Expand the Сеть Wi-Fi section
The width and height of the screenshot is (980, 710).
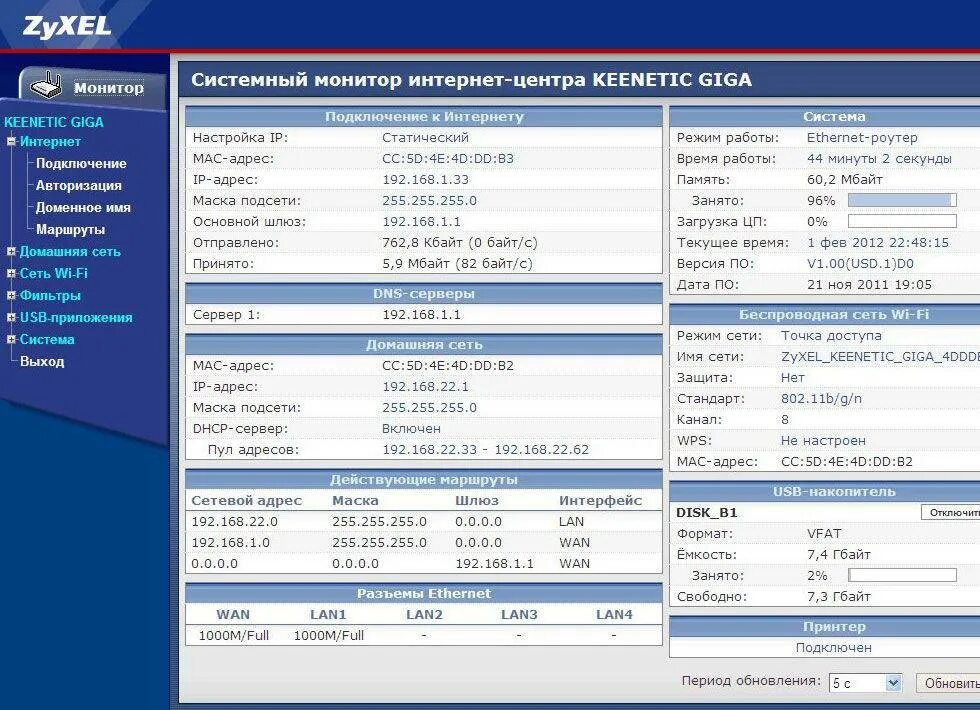point(11,274)
